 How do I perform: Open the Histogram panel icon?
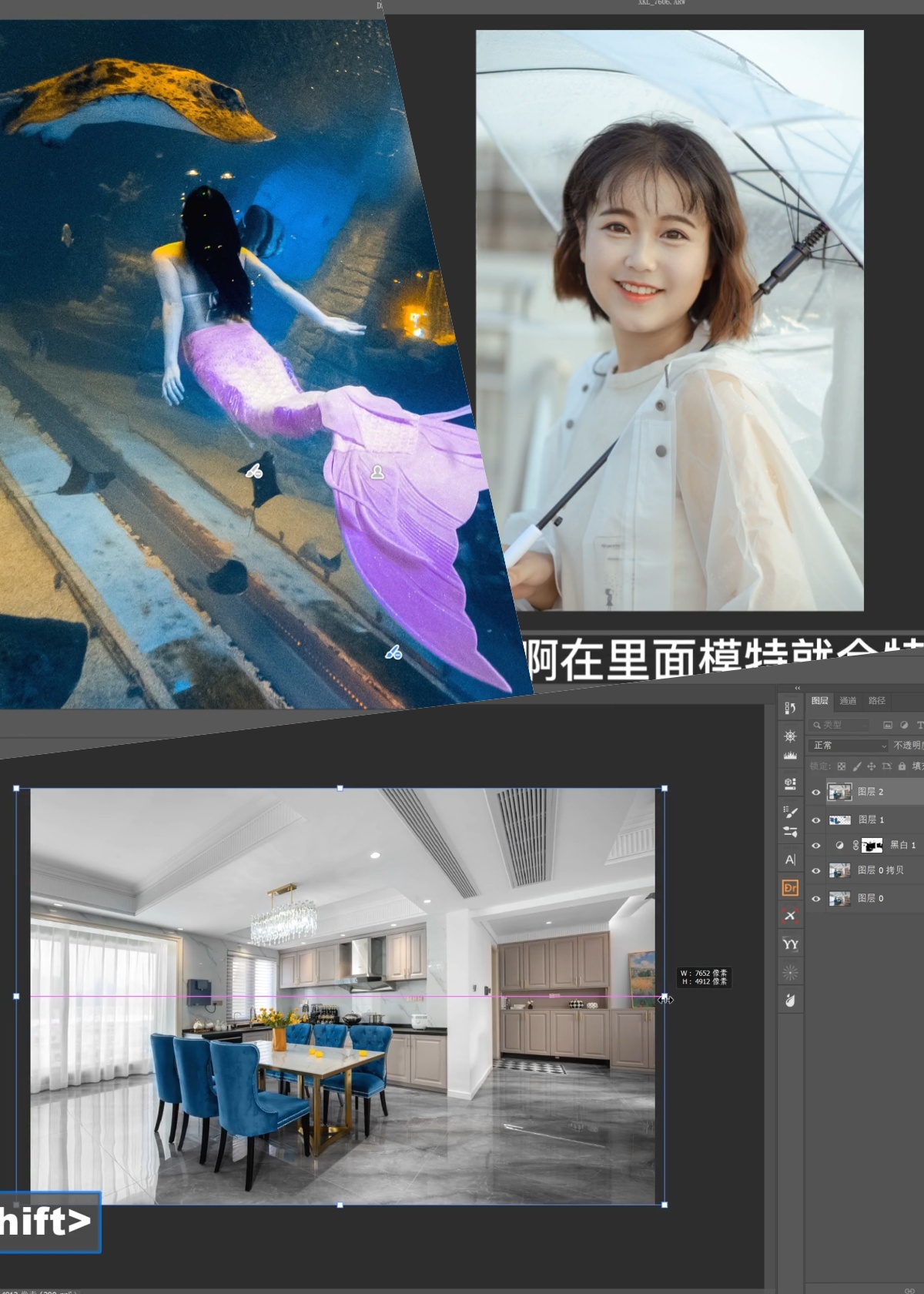click(790, 756)
